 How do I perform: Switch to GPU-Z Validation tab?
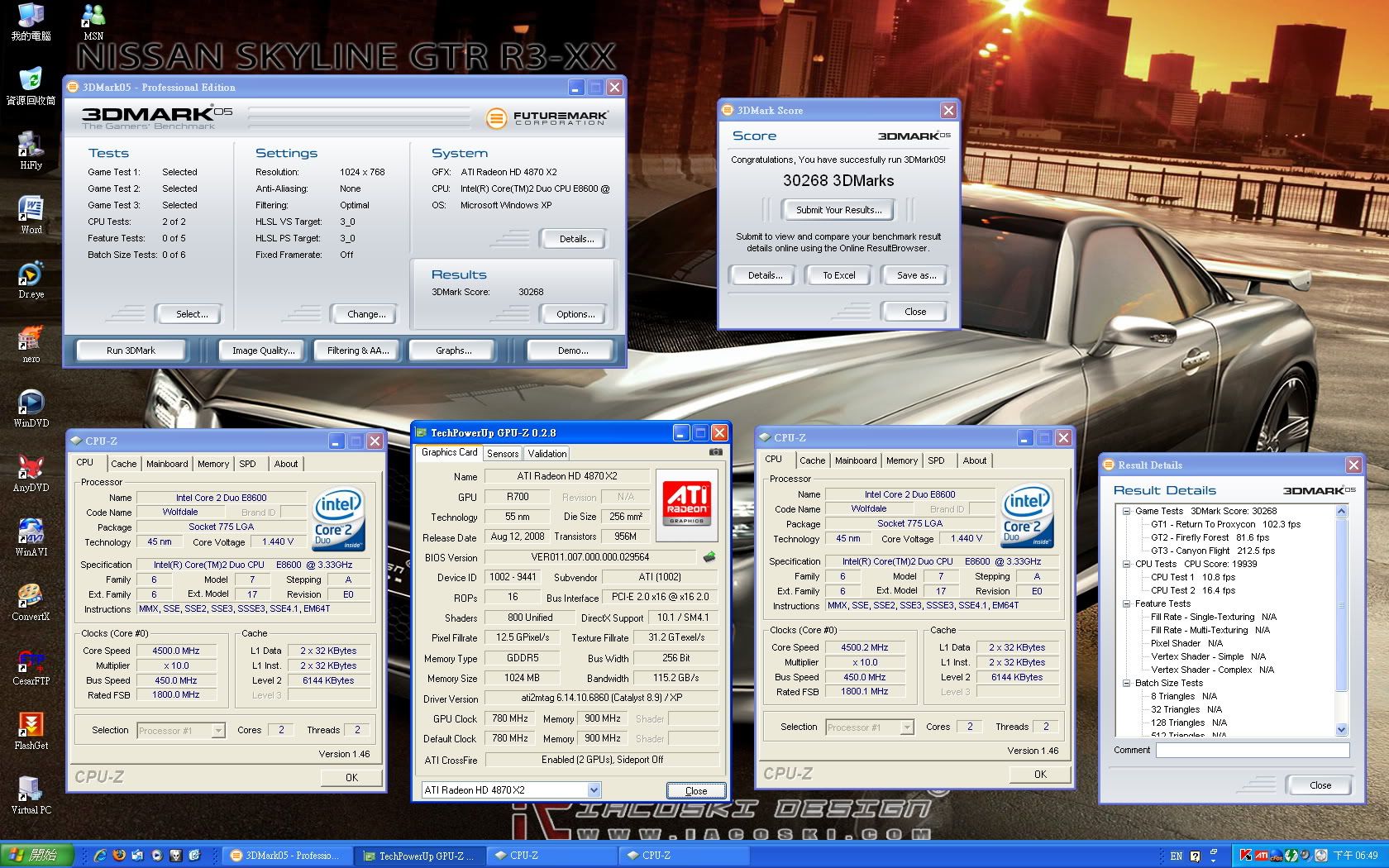(547, 453)
